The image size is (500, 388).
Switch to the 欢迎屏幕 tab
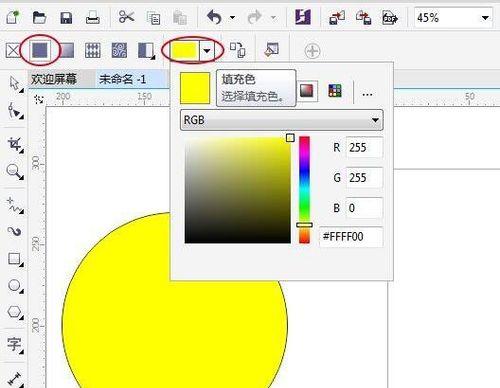coord(54,79)
